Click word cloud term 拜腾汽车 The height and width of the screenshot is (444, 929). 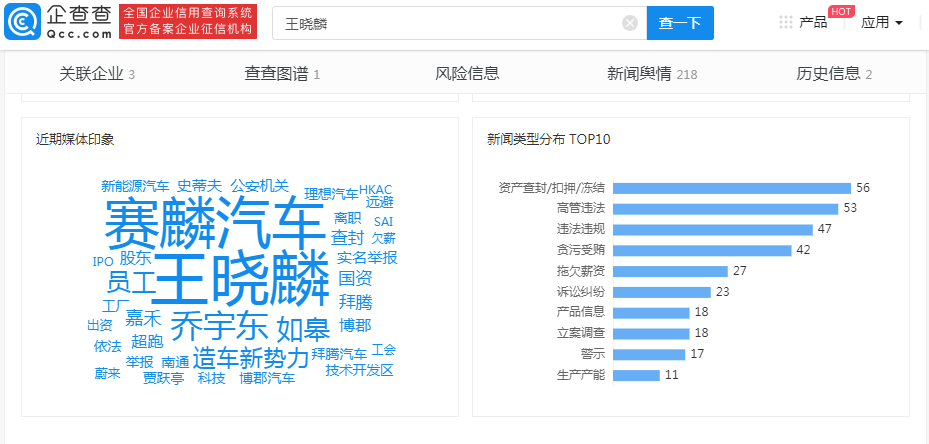339,354
